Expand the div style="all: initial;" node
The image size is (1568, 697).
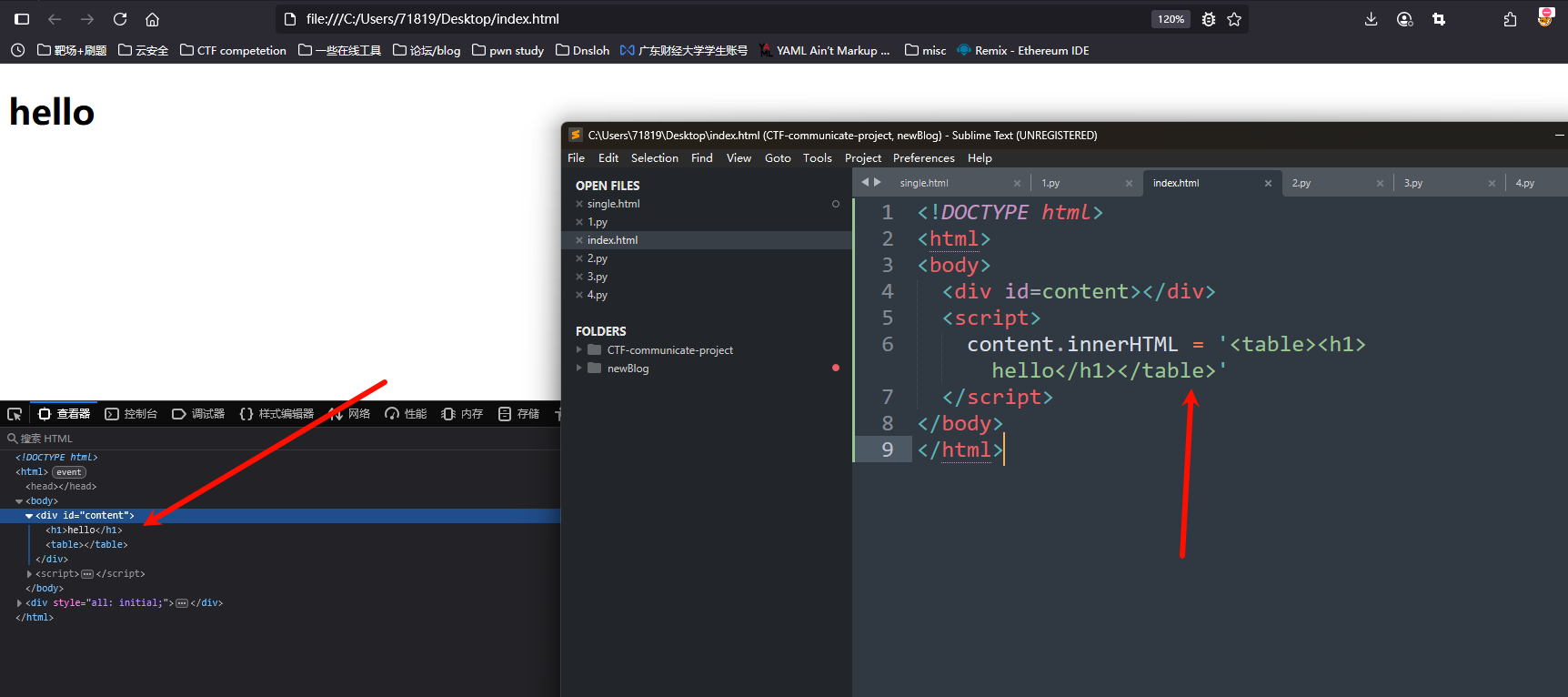tap(19, 603)
